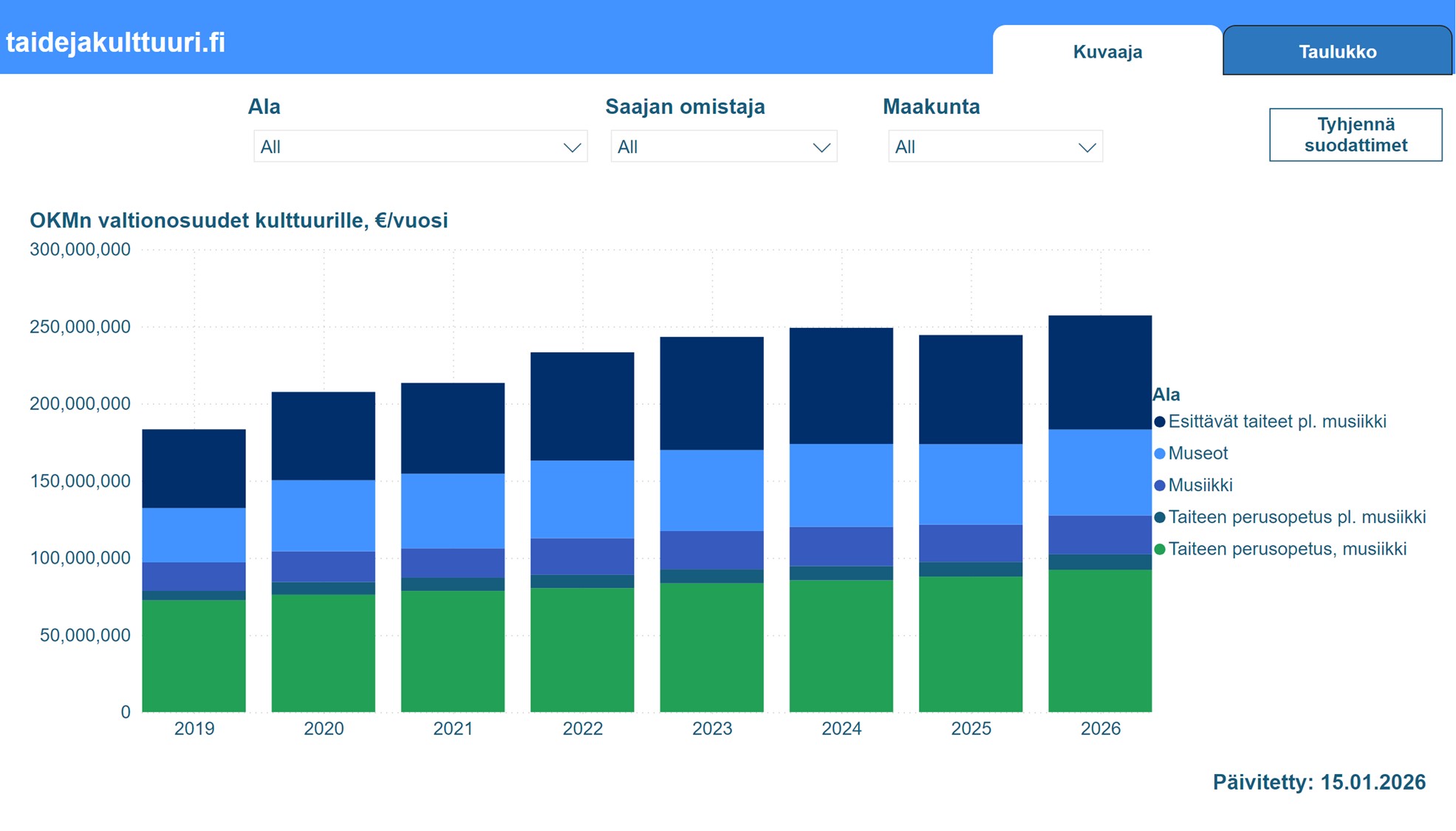Switch to the Taulukko tab

[1337, 52]
